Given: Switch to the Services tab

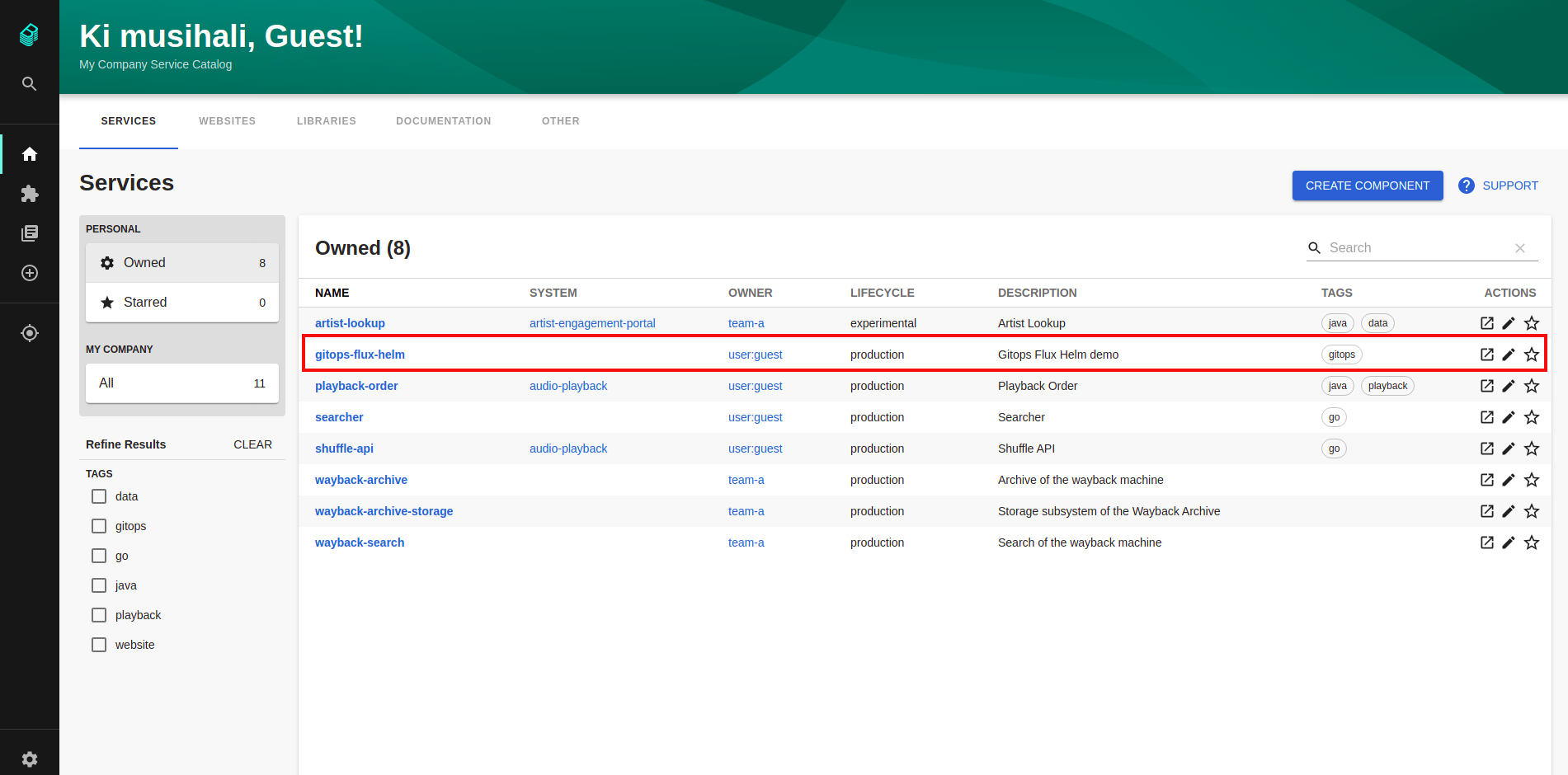Looking at the screenshot, I should (x=129, y=121).
